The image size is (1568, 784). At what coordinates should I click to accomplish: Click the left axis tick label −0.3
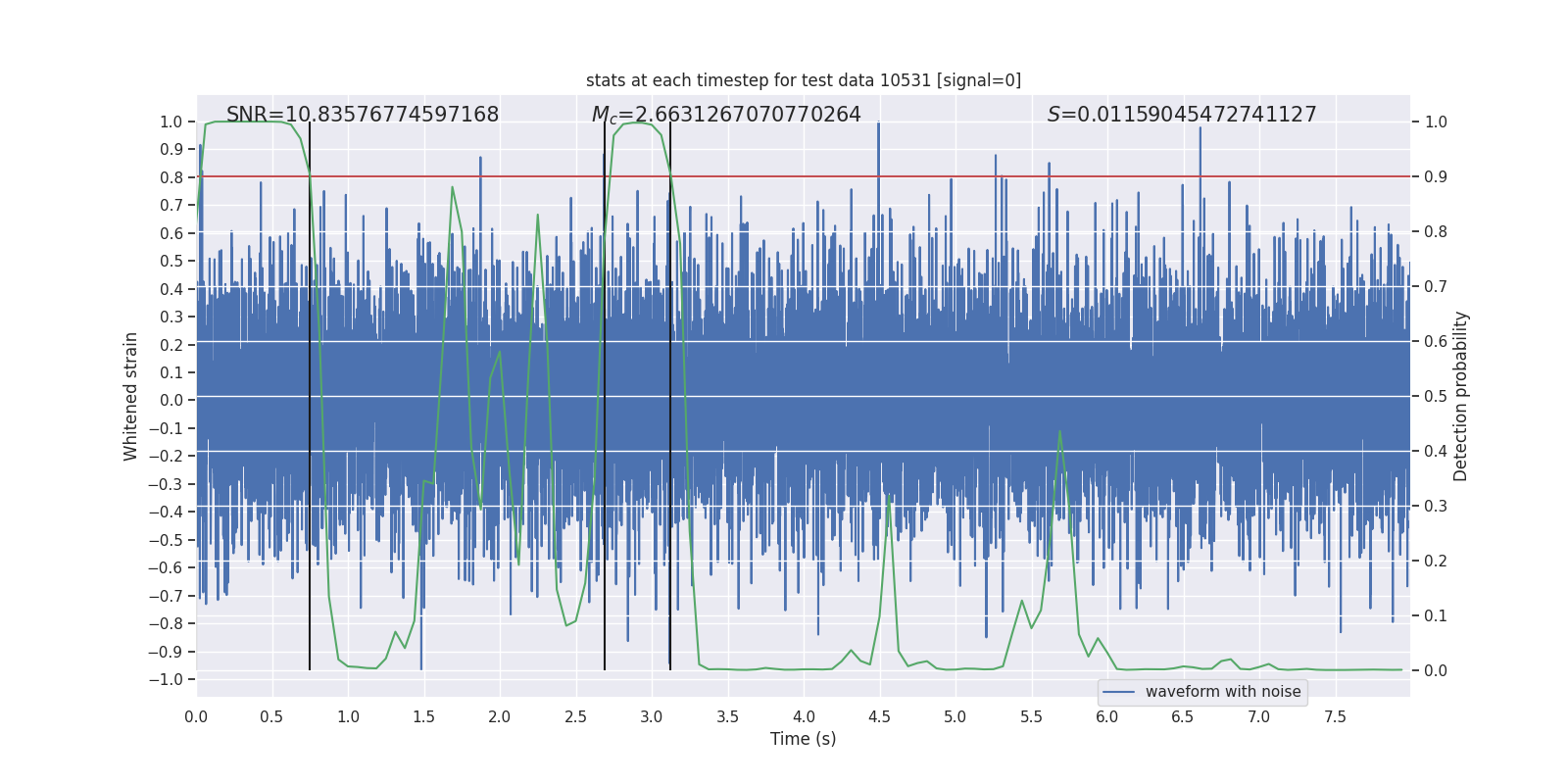coord(166,484)
